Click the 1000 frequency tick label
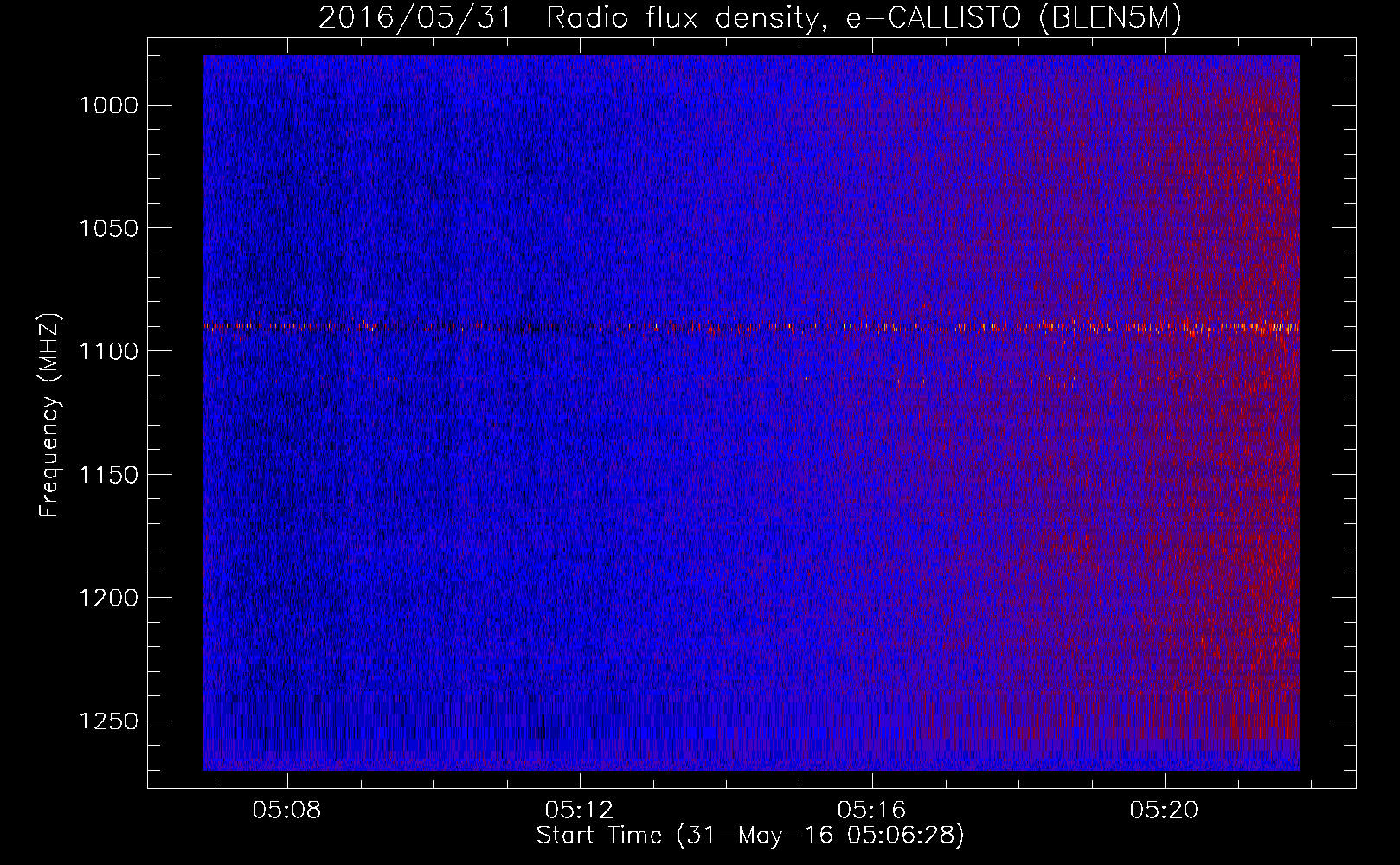Image resolution: width=1400 pixels, height=865 pixels. pos(108,106)
